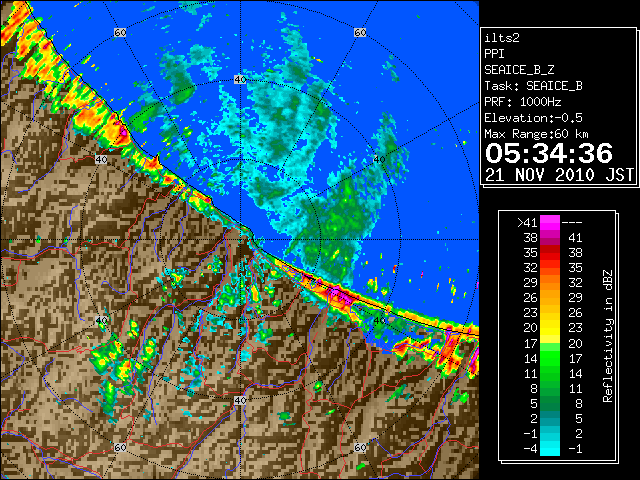Pick the red 35 dBZ legend swatch

coord(550,253)
